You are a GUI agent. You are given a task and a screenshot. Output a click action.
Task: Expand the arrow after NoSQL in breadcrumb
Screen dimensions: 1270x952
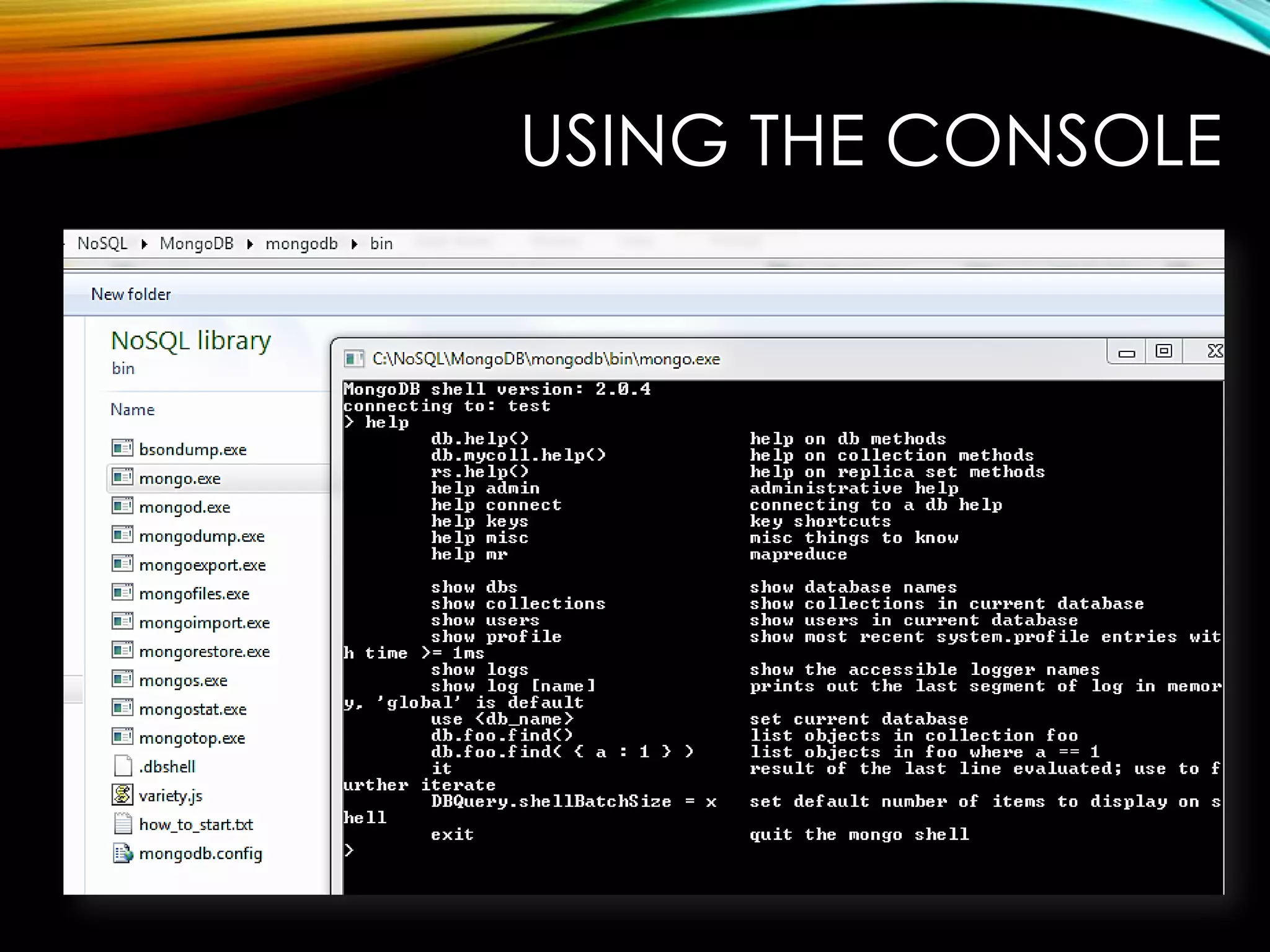(x=144, y=244)
